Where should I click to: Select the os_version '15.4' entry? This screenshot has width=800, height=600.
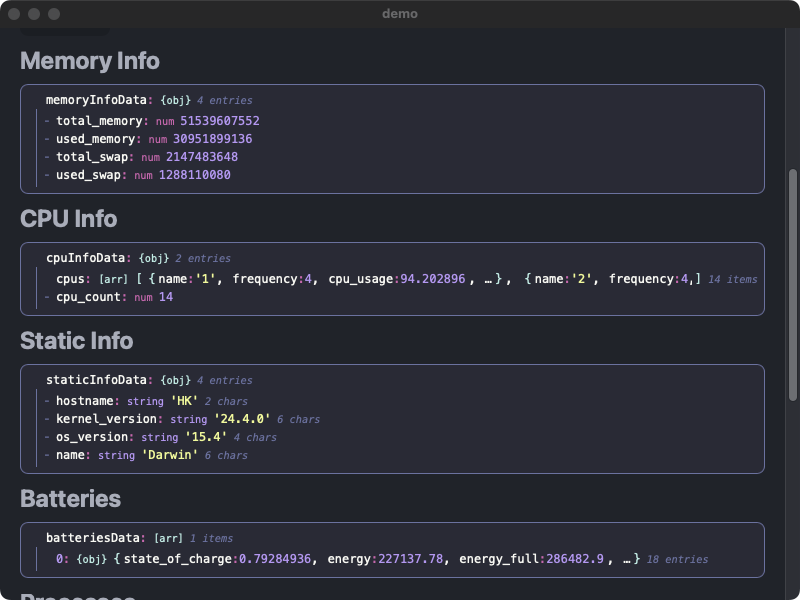(x=110, y=436)
